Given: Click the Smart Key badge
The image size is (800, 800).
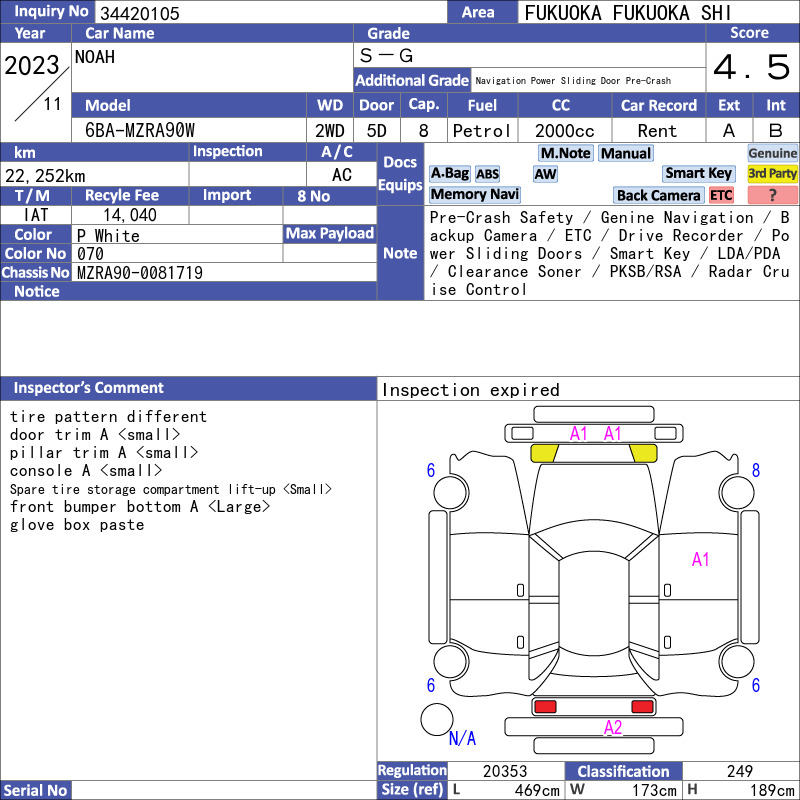Looking at the screenshot, I should [x=699, y=173].
